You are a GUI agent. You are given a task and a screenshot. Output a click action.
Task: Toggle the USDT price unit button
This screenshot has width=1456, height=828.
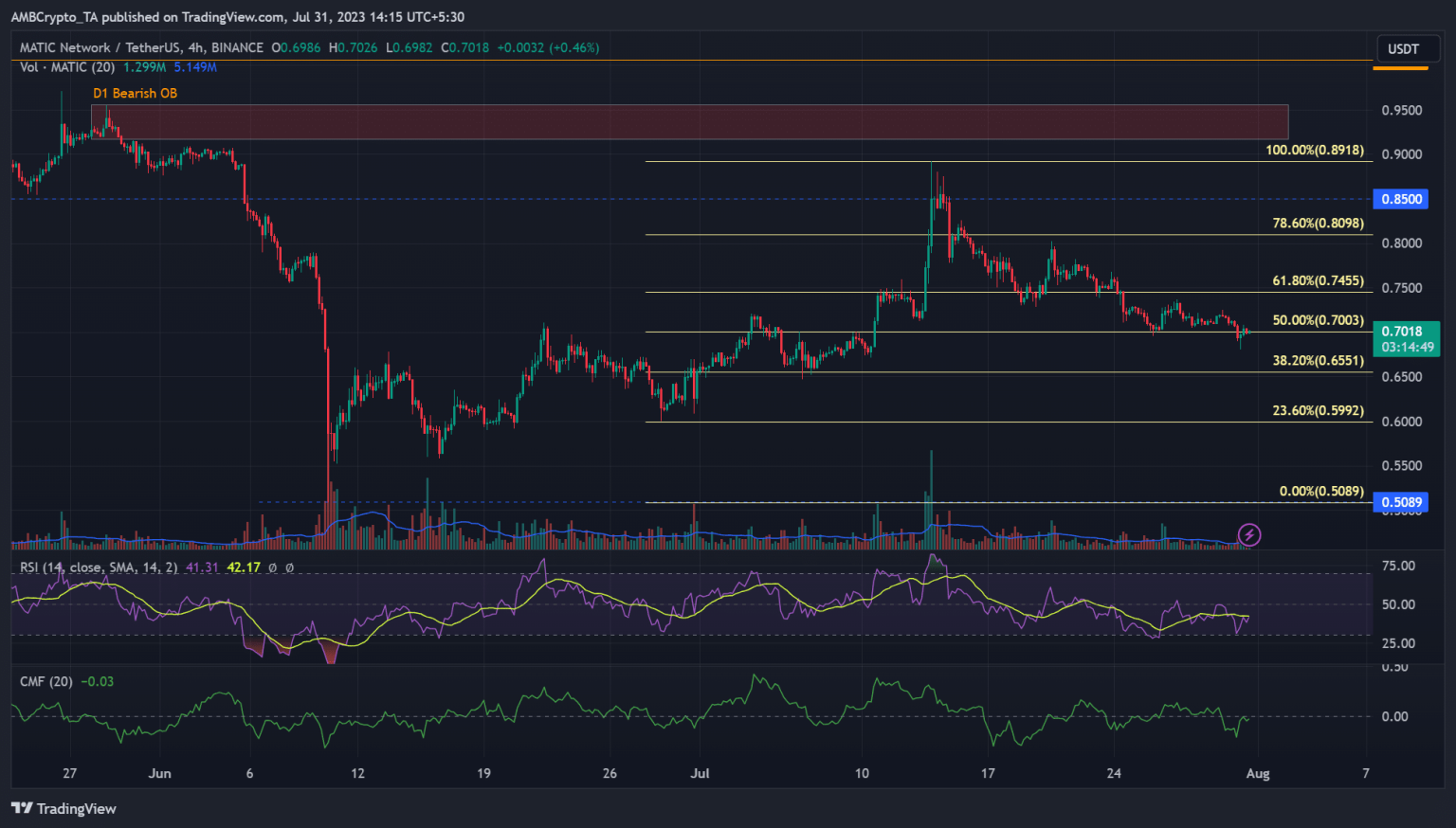(x=1406, y=48)
